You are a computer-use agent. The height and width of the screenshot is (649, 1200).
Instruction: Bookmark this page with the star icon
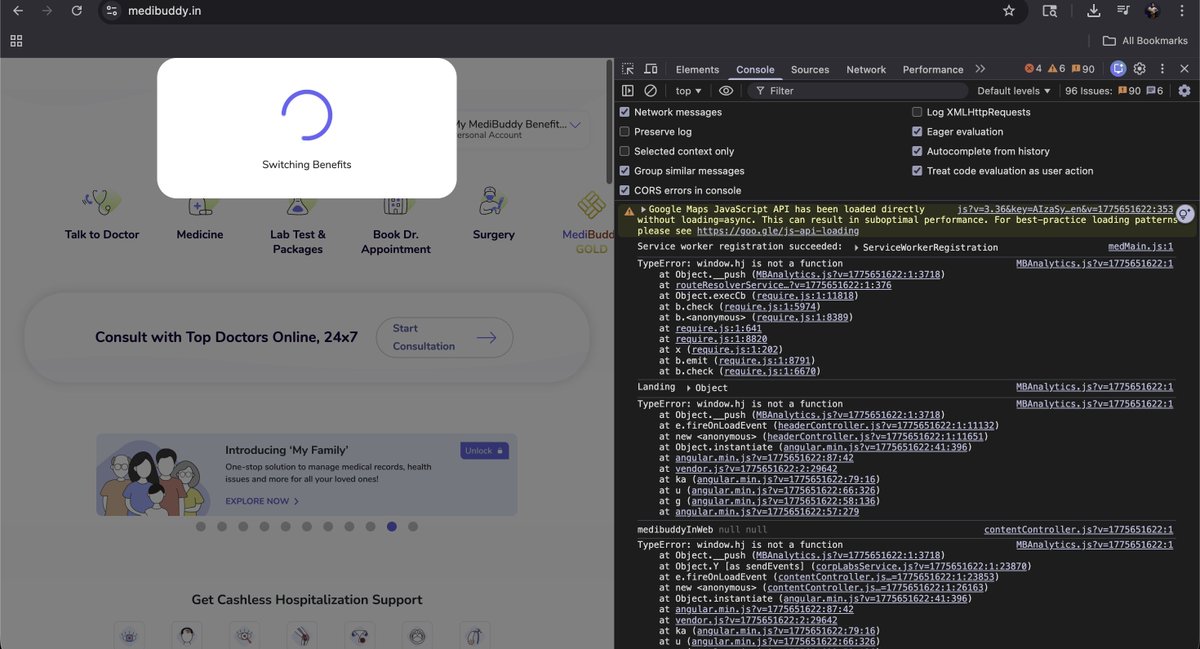tap(1009, 10)
